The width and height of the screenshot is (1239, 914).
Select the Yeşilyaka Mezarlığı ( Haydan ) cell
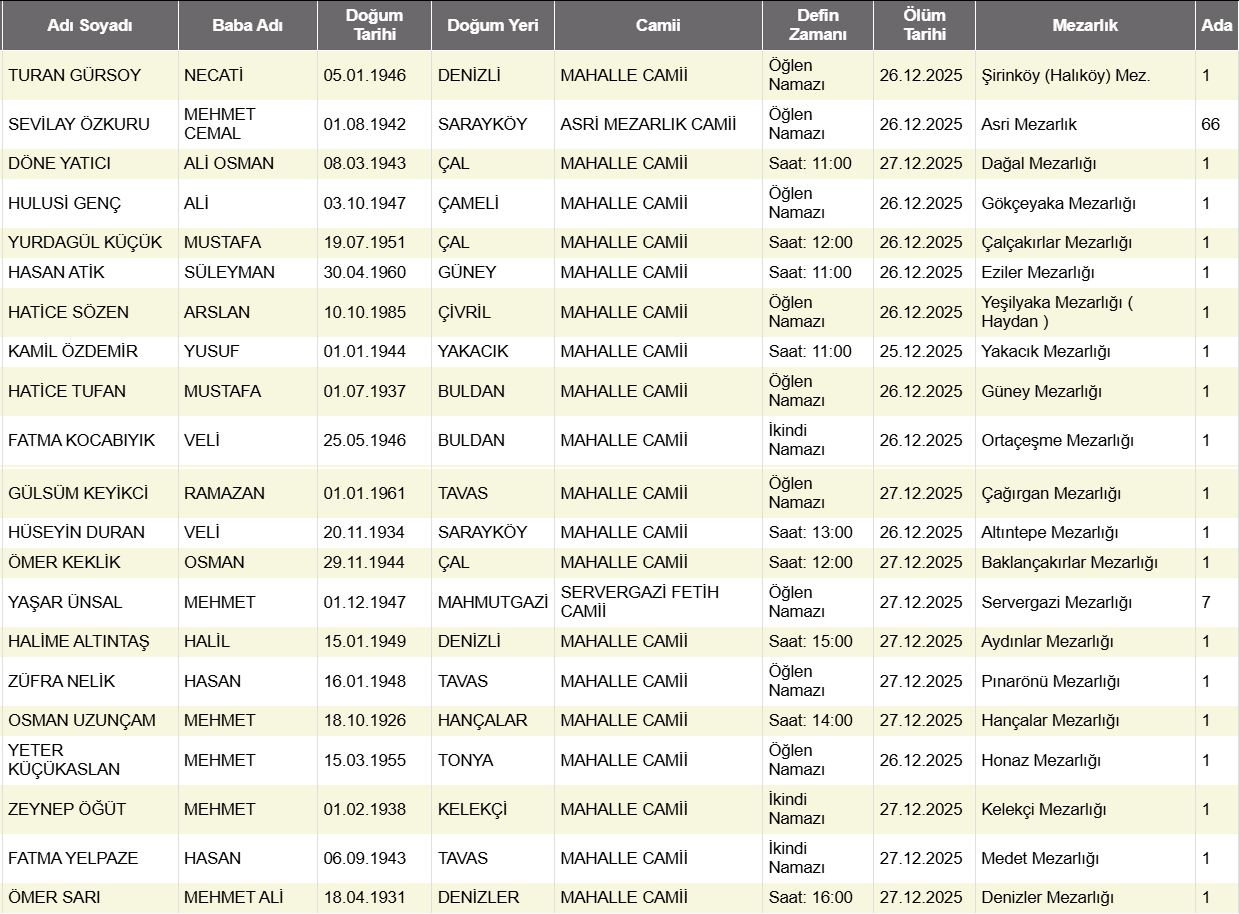point(1057,312)
